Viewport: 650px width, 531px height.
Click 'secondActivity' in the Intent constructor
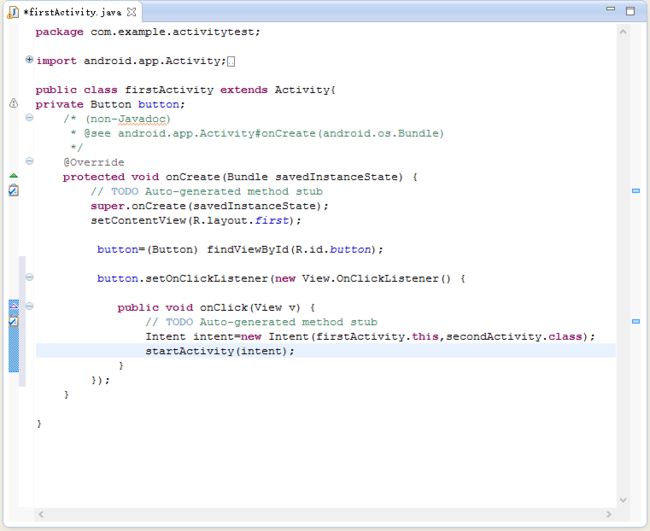tap(494, 337)
